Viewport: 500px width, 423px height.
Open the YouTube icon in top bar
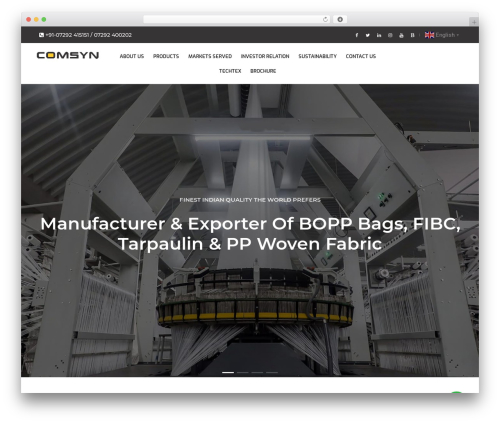(x=401, y=35)
